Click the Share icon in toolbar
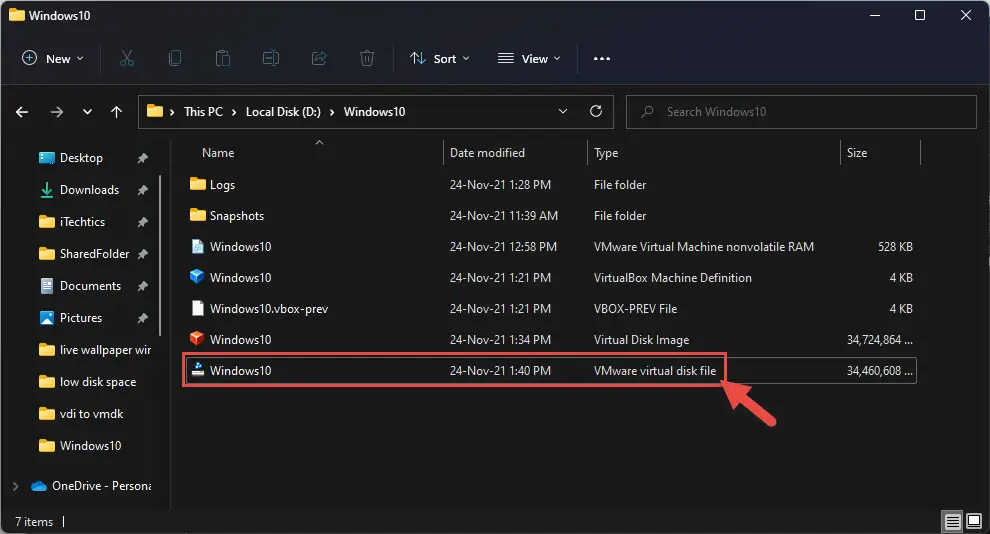The height and width of the screenshot is (534, 990). point(319,59)
